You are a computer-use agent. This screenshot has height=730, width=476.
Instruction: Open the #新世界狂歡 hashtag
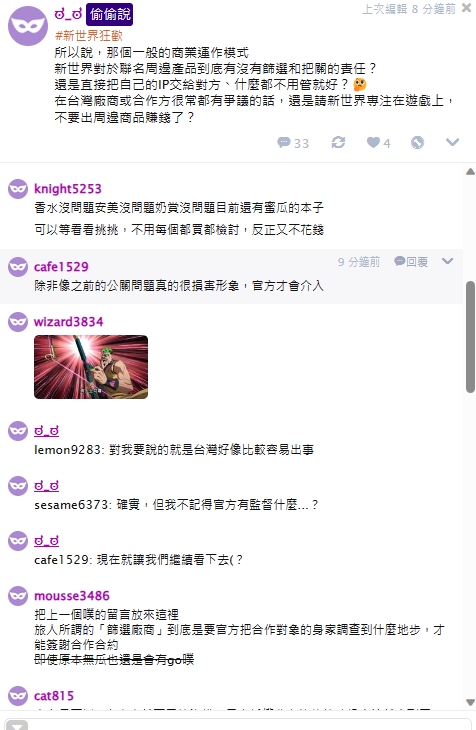[x=88, y=35]
